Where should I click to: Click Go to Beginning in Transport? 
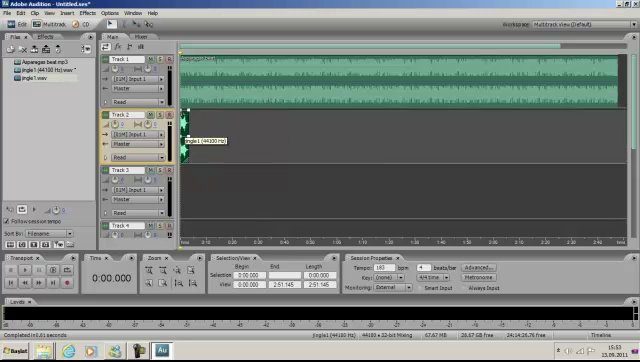point(11,282)
